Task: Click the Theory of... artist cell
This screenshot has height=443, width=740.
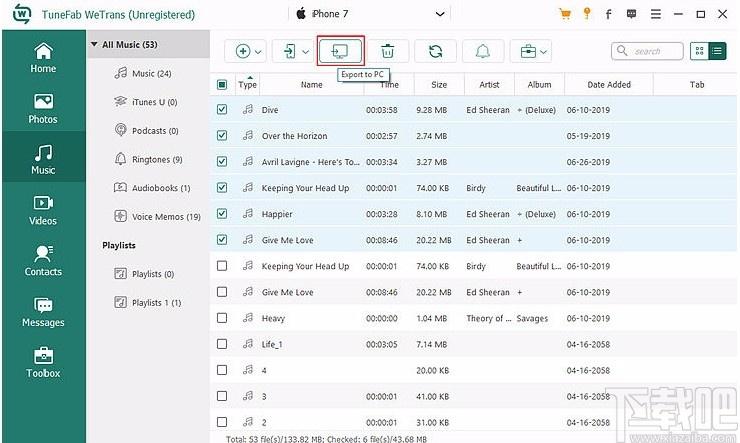Action: click(488, 318)
